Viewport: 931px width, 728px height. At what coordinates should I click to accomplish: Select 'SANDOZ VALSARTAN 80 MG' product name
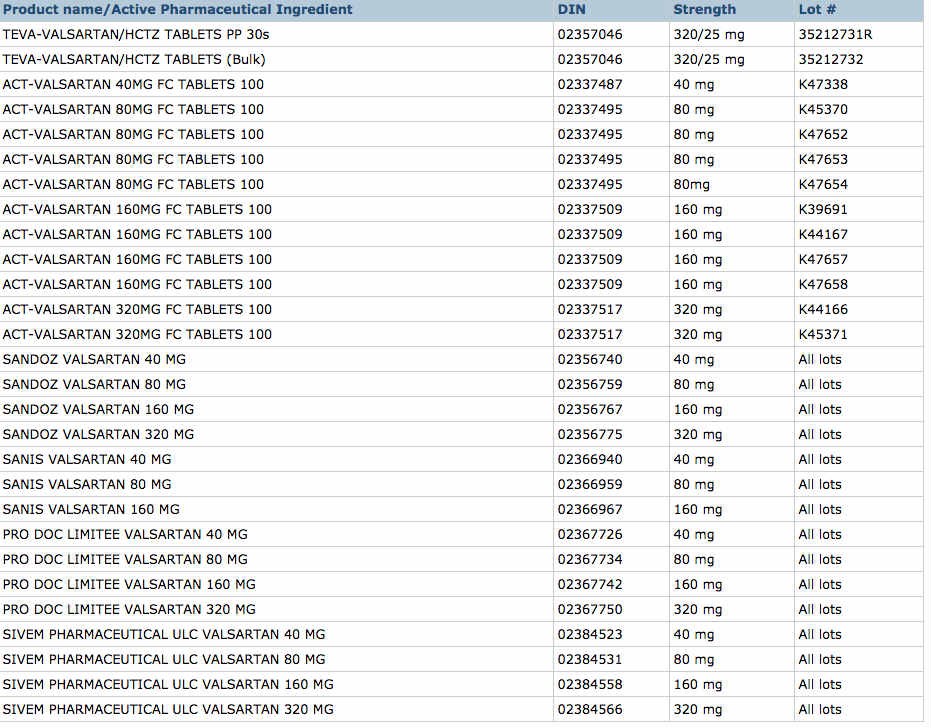pyautogui.click(x=94, y=384)
